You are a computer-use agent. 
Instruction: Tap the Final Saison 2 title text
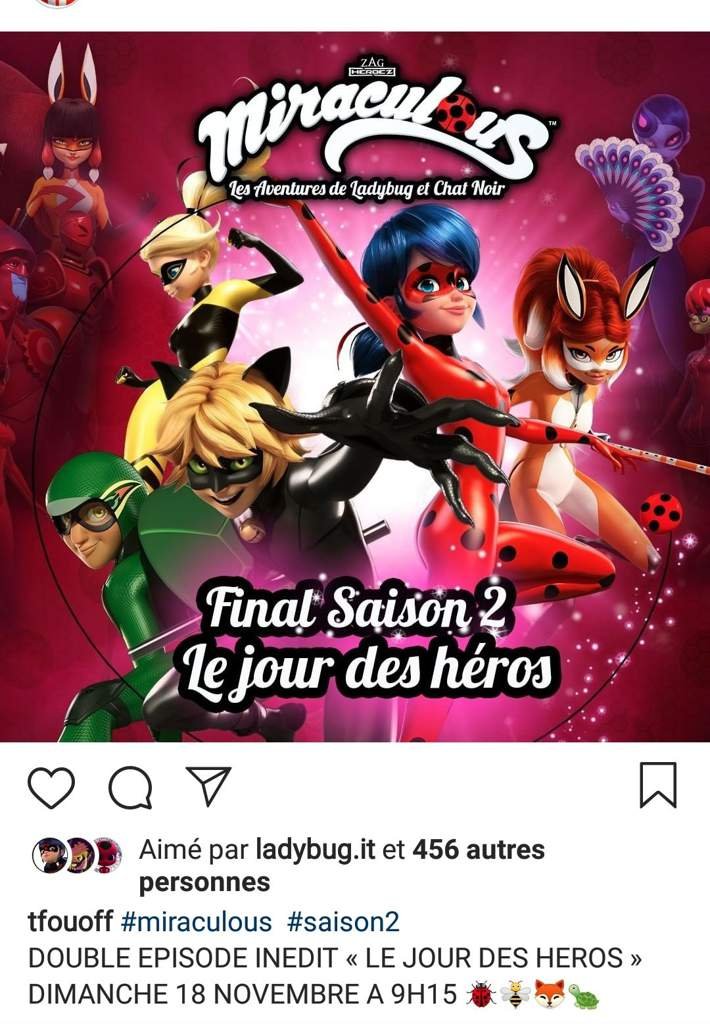click(357, 607)
